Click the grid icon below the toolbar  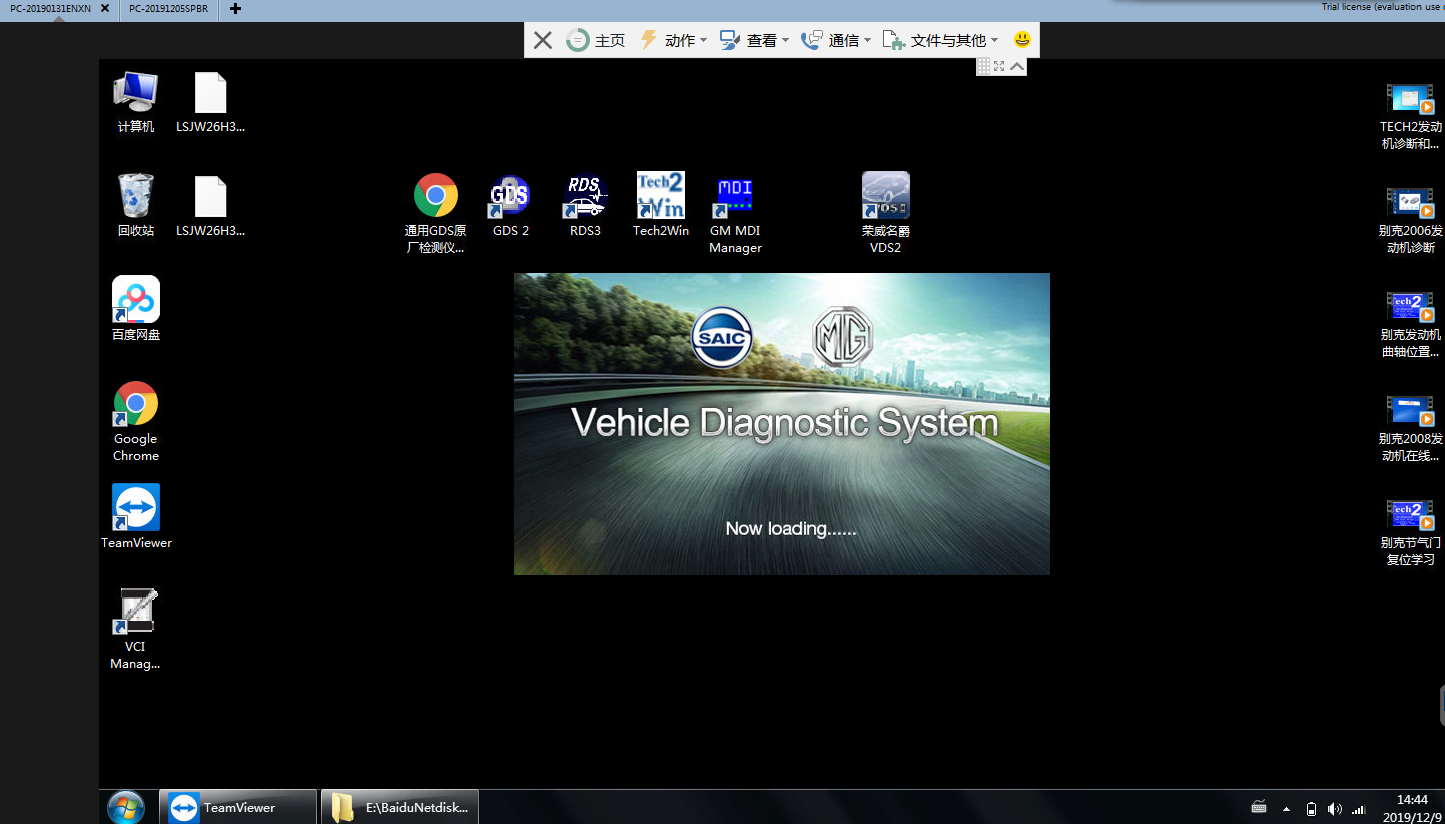[983, 66]
